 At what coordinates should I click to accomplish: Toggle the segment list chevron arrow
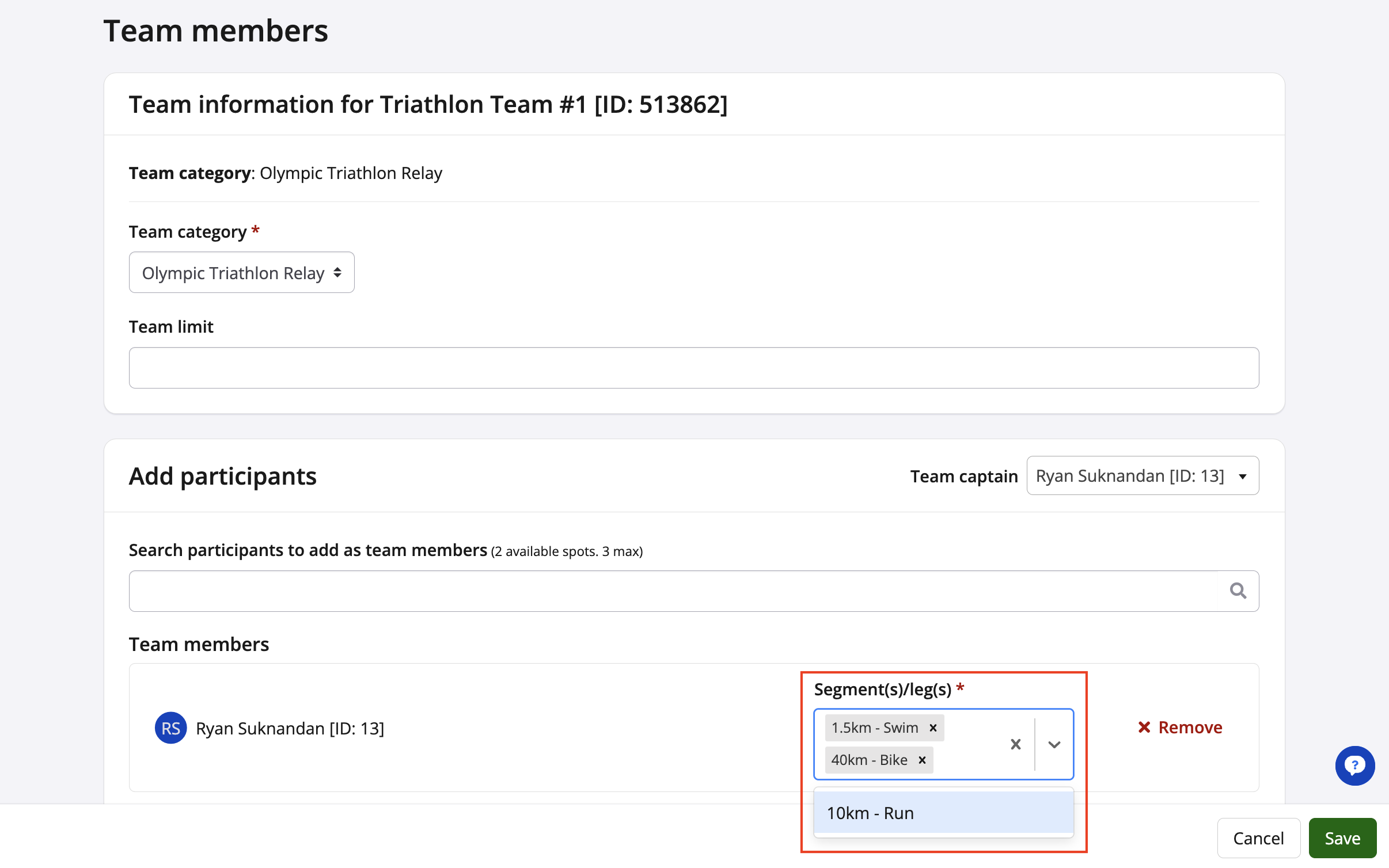(1054, 745)
